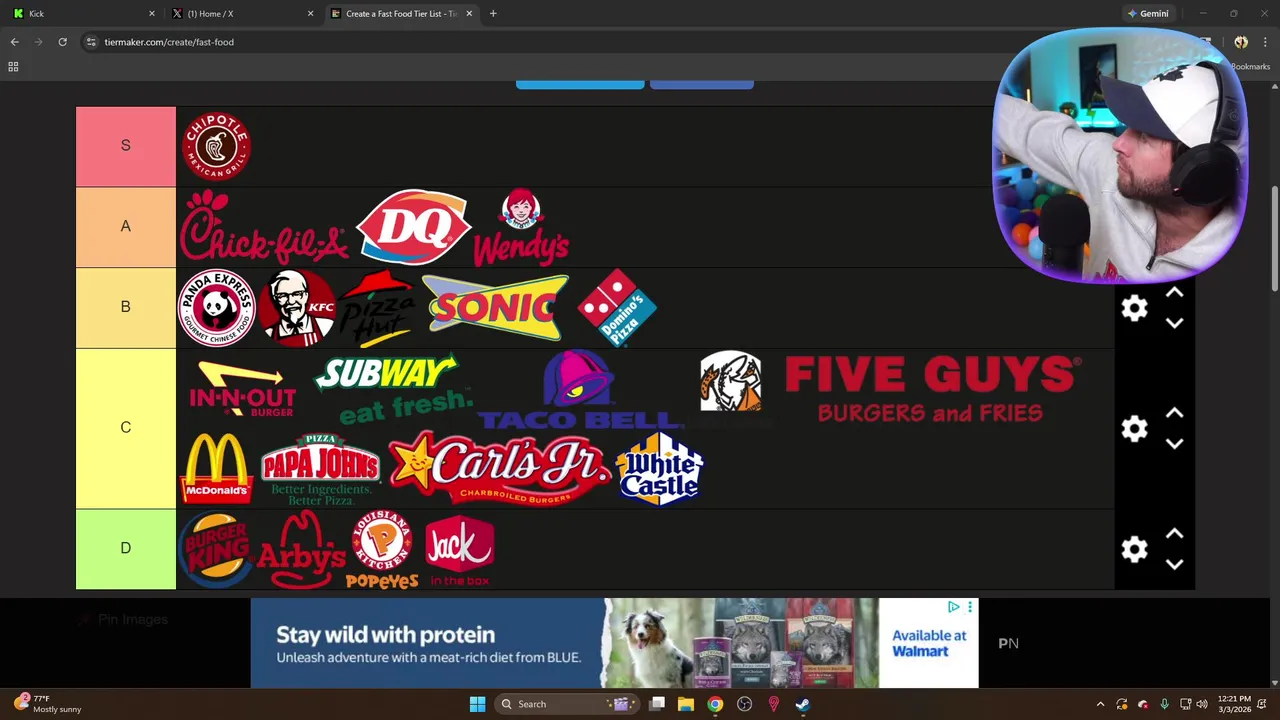Open site information icon in address bar

pos(91,42)
